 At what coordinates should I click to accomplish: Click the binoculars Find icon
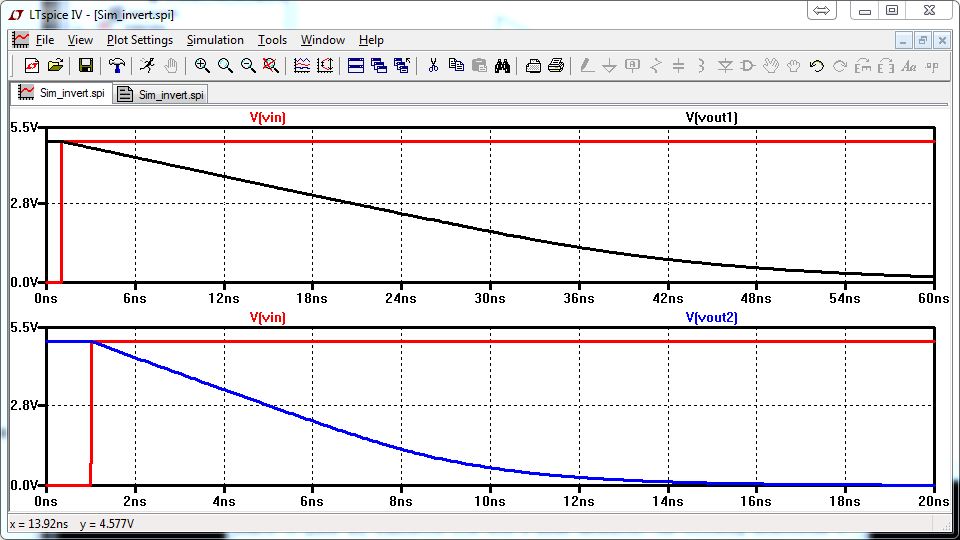pos(503,66)
